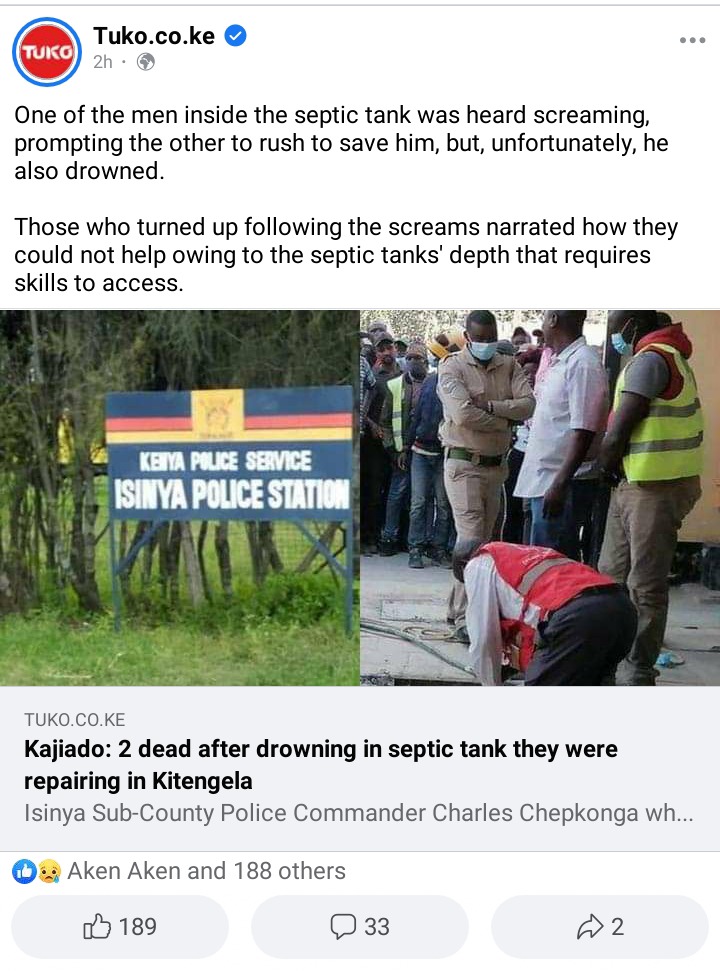Open the Kajiado septic tank article headline
The image size is (720, 979).
click(321, 764)
